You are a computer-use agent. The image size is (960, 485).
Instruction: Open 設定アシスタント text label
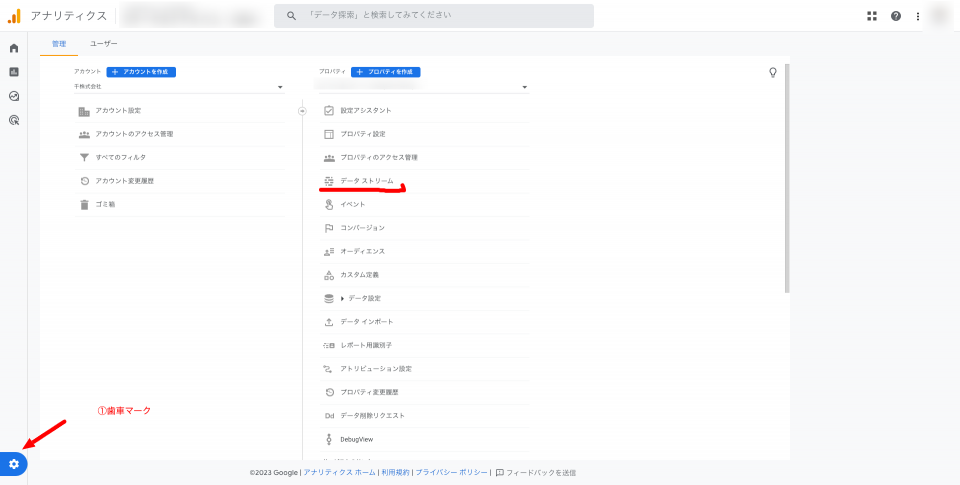pyautogui.click(x=366, y=111)
